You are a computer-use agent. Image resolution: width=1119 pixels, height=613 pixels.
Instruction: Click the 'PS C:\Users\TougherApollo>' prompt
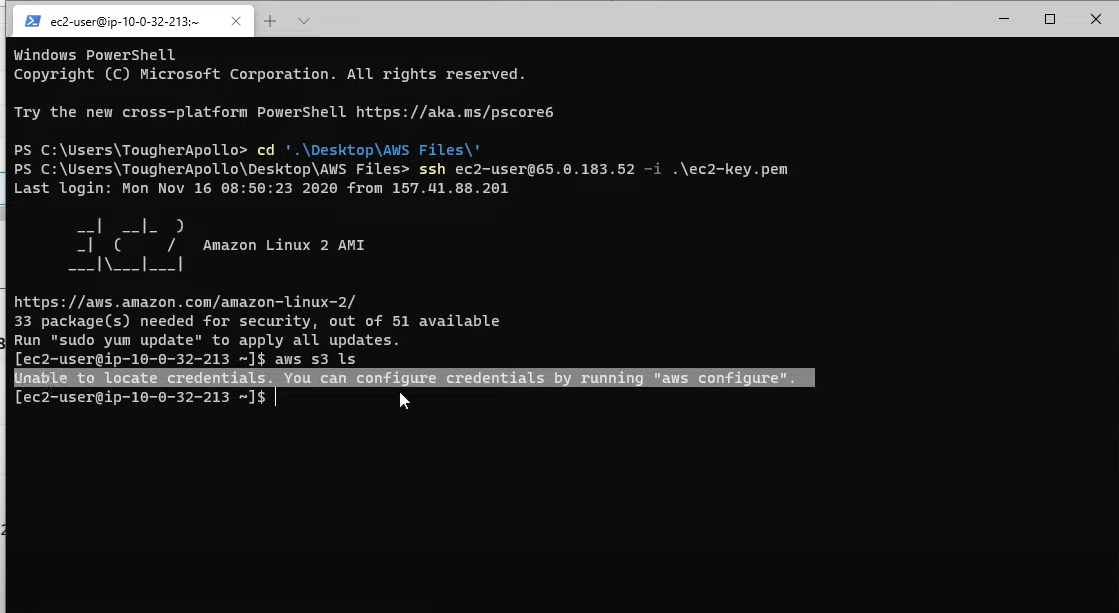tap(131, 150)
